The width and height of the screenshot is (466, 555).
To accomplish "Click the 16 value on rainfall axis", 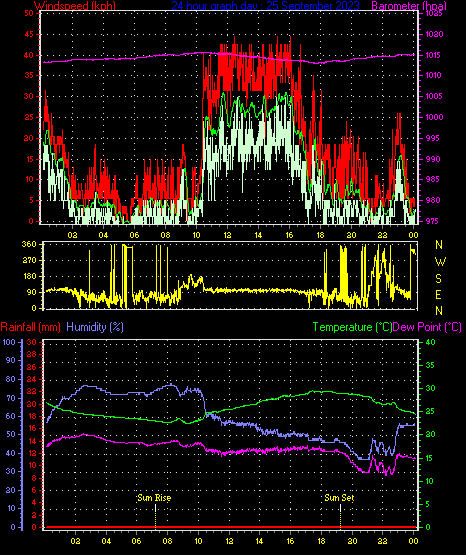I will (32, 429).
